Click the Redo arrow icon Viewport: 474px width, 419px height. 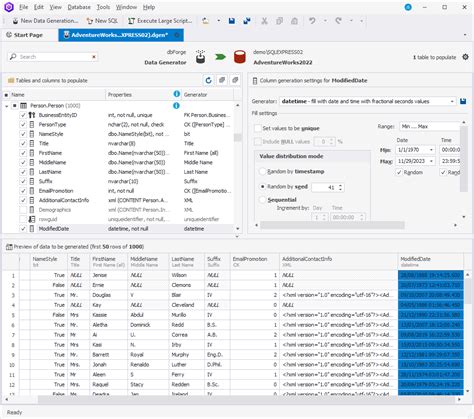point(339,21)
